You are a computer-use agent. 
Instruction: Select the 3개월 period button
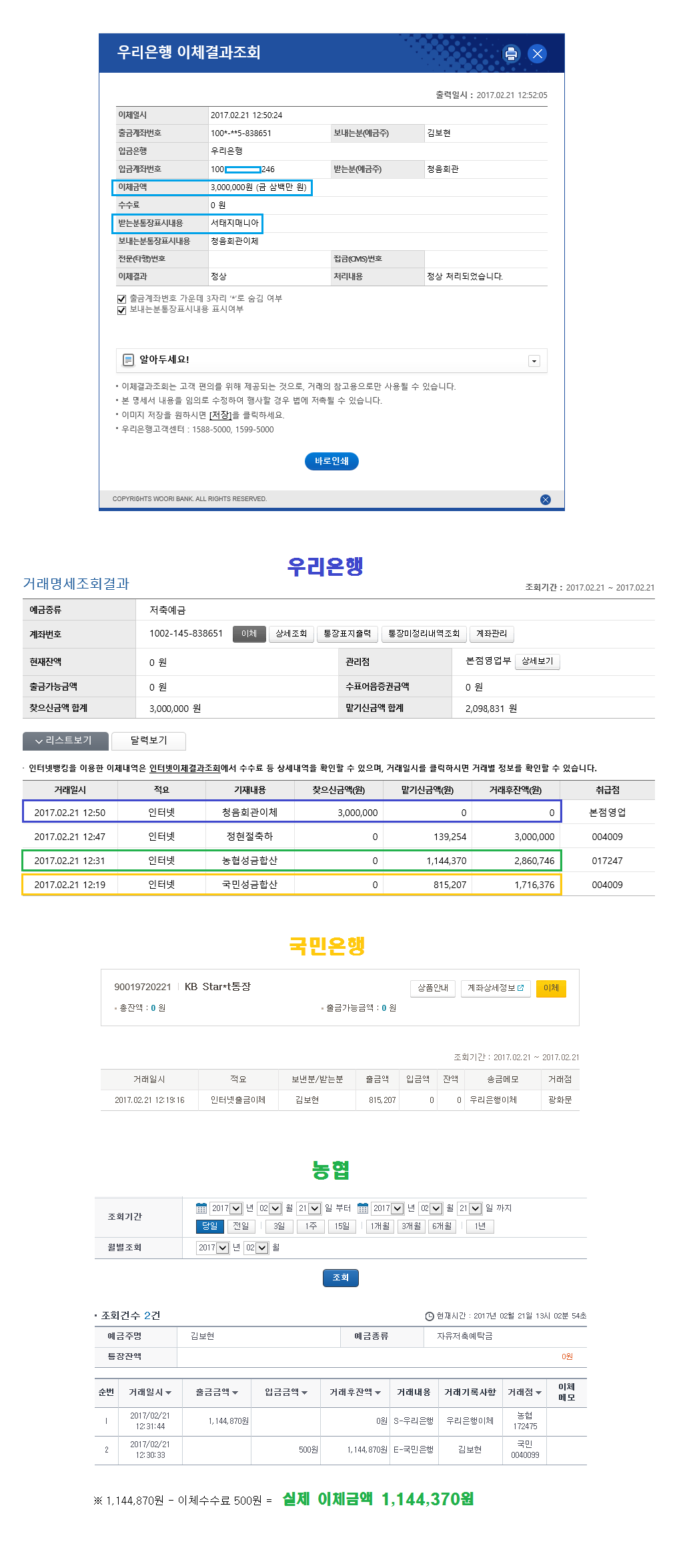[x=411, y=1226]
